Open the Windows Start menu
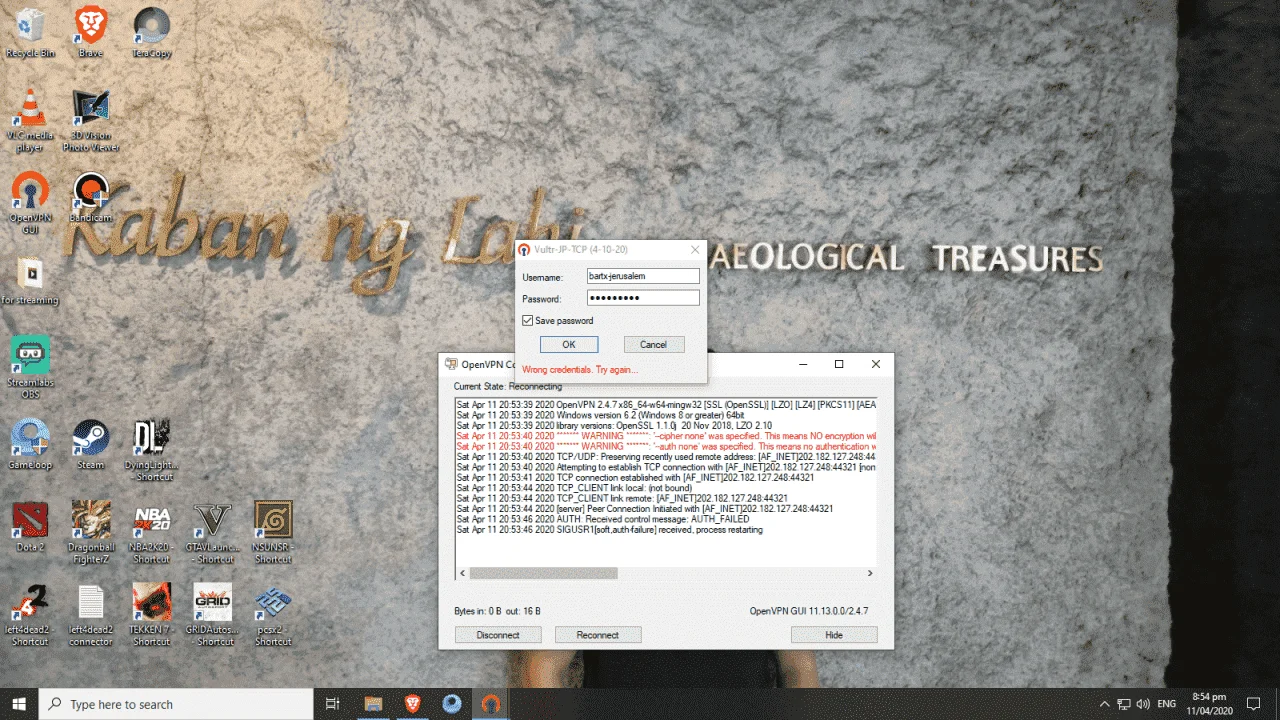1280x720 pixels. [x=19, y=704]
